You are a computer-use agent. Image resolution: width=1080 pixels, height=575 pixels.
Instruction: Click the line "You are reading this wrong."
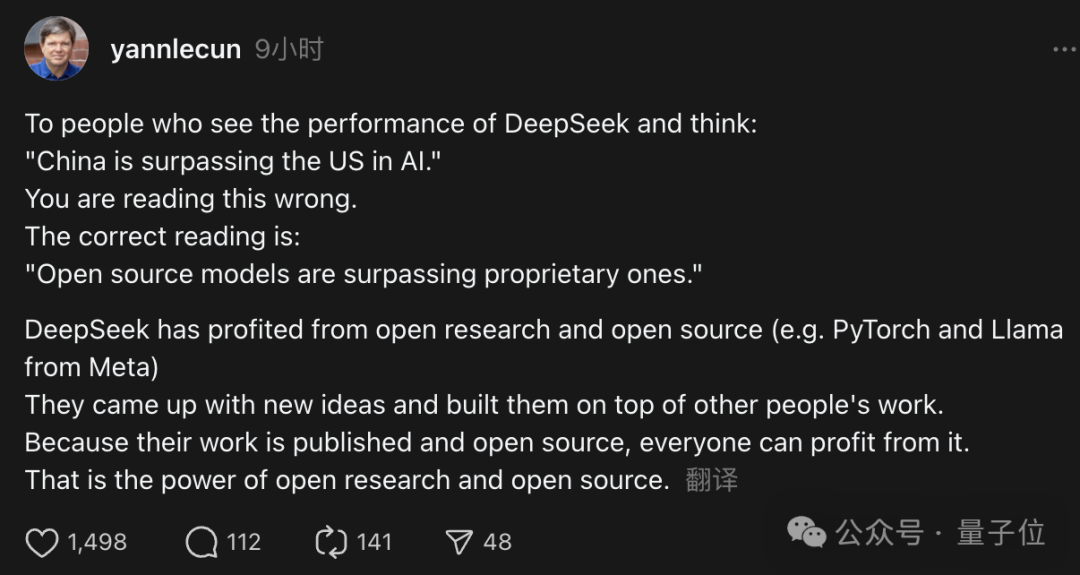click(x=190, y=198)
